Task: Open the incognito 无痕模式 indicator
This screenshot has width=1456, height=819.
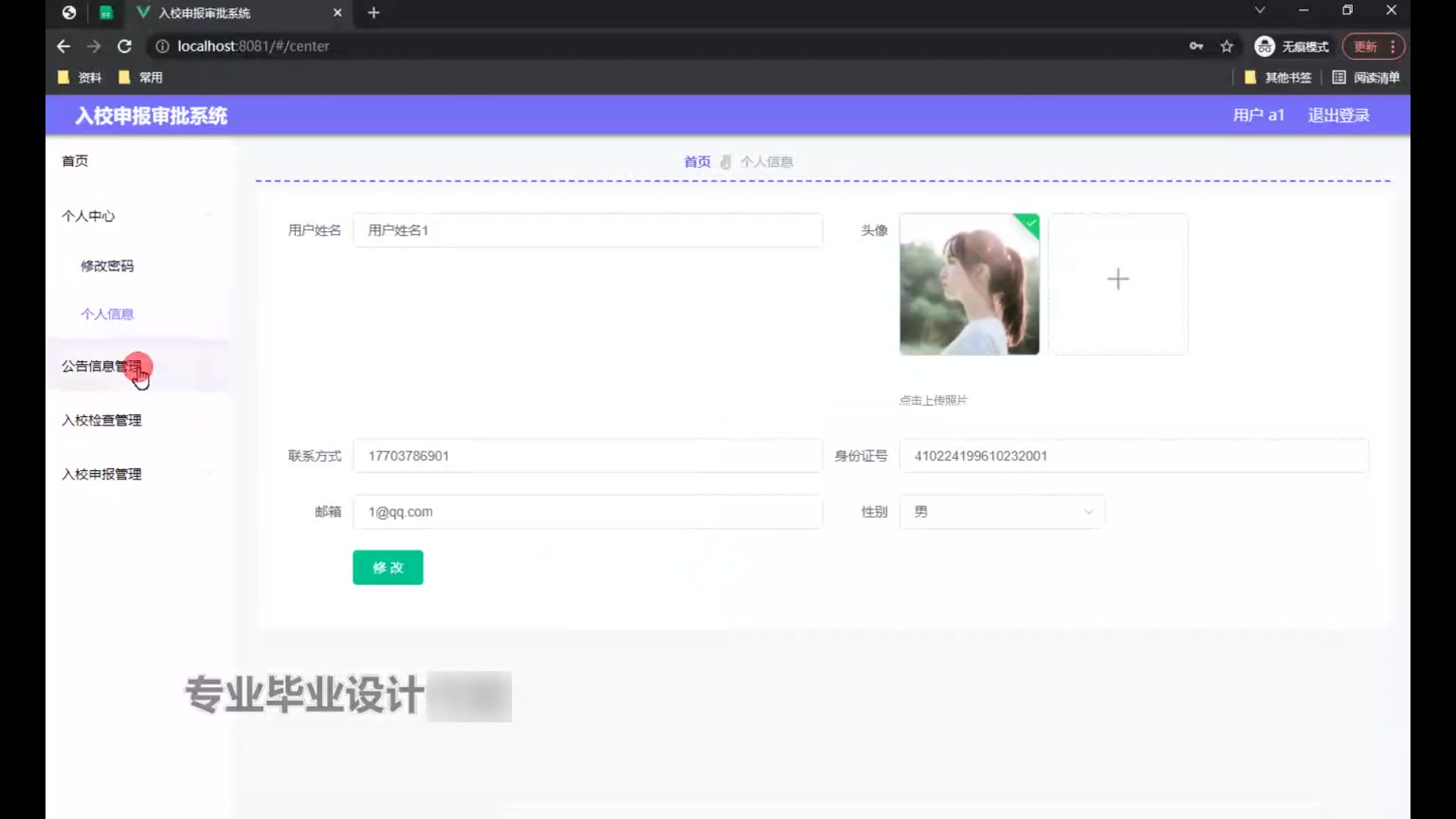Action: [1291, 46]
